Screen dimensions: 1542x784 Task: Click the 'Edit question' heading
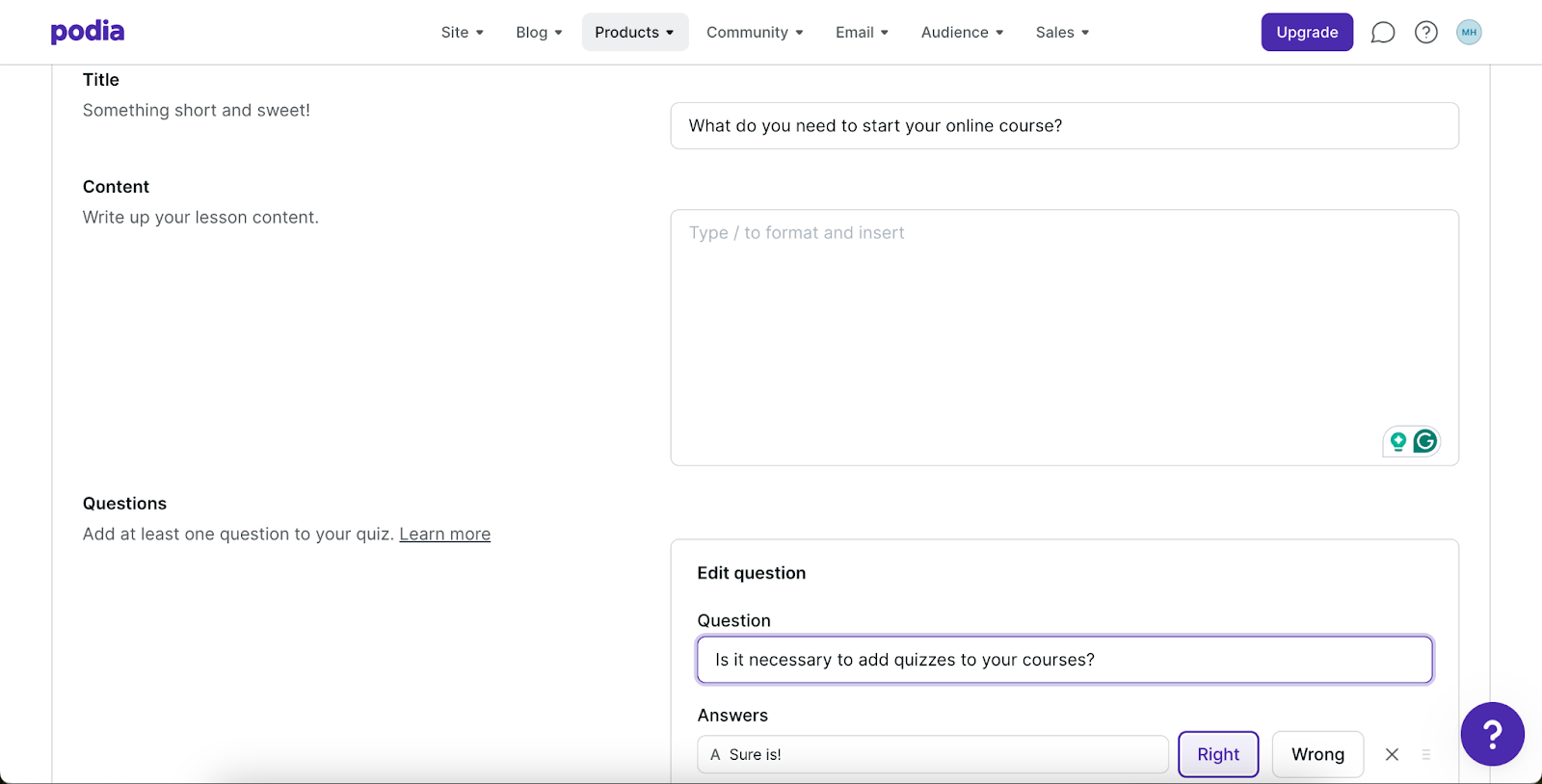click(x=752, y=573)
